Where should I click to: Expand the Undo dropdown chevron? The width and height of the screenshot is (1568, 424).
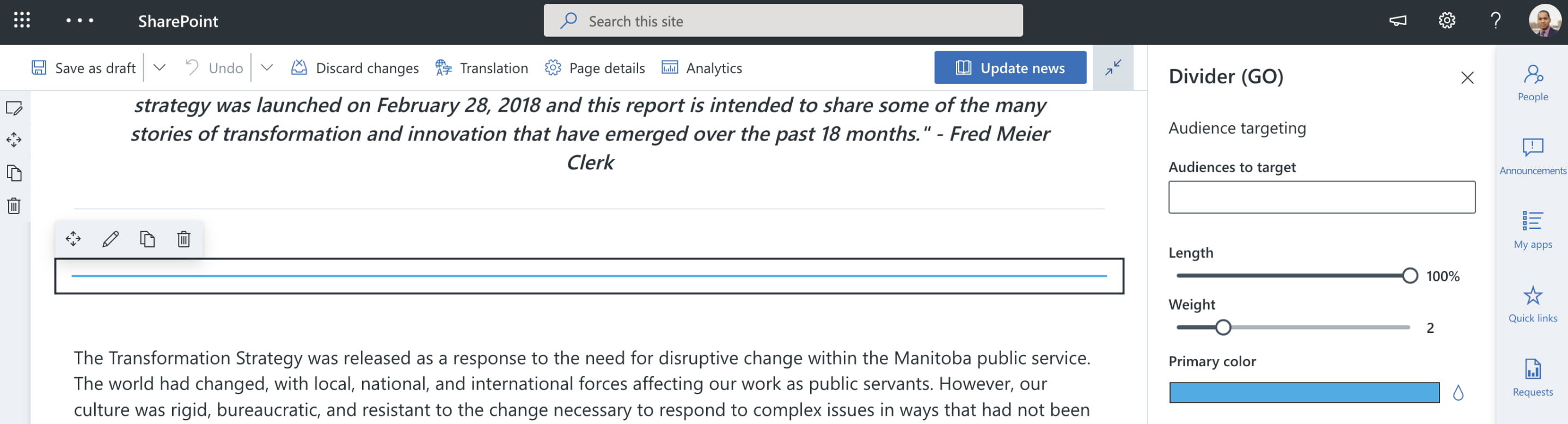click(267, 68)
